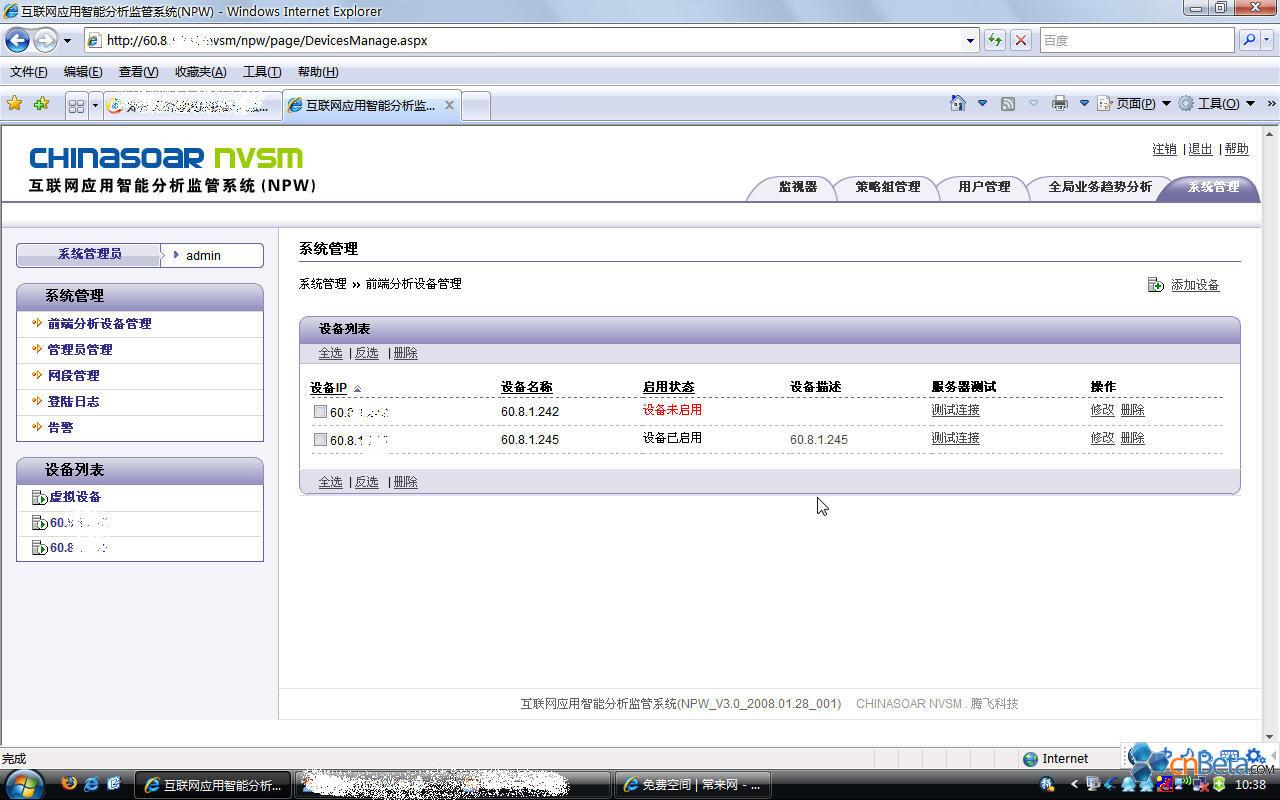The width and height of the screenshot is (1280, 800).
Task: Click the IE refresh button icon
Action: click(x=994, y=40)
